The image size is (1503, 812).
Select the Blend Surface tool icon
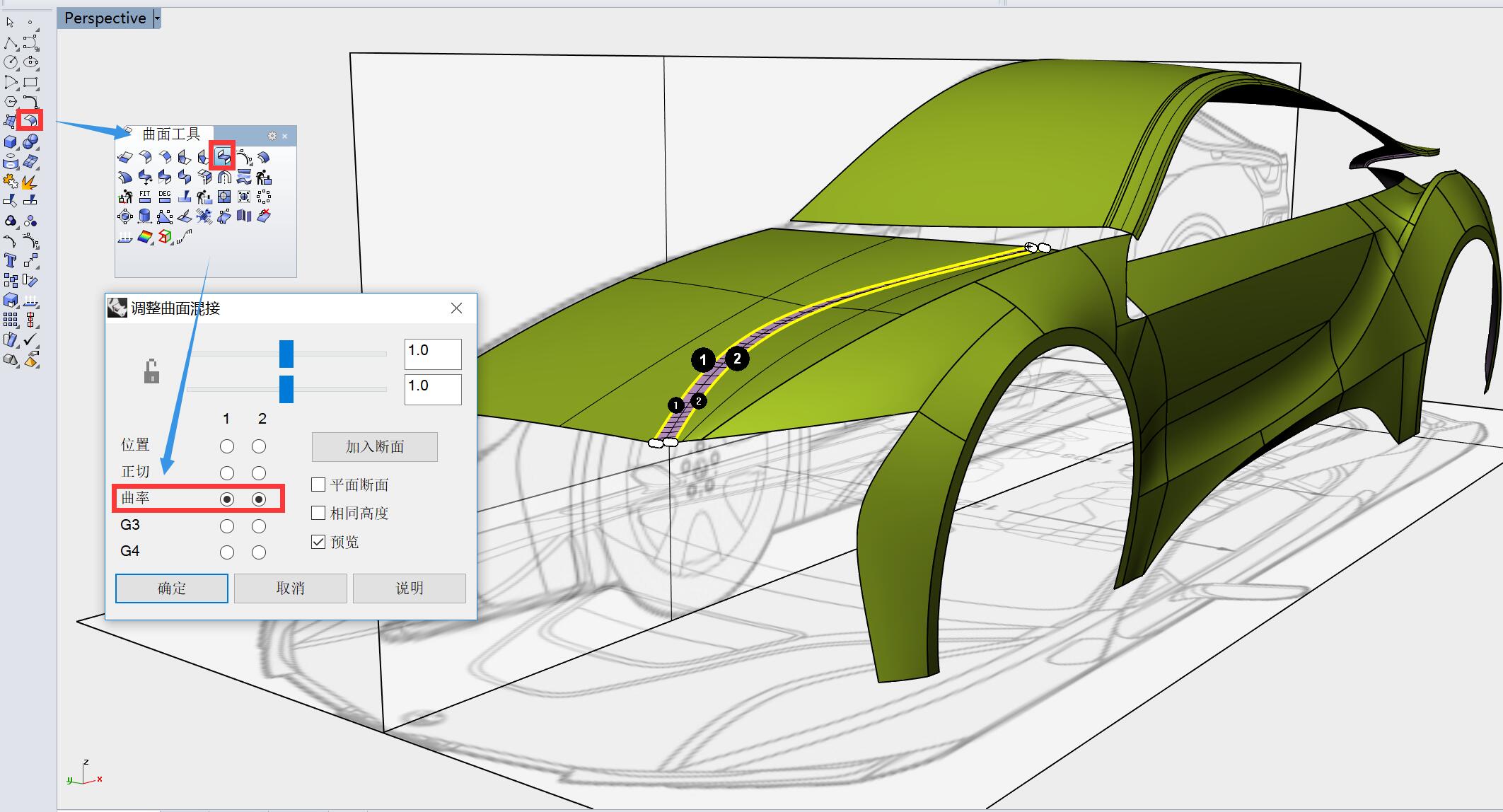223,155
